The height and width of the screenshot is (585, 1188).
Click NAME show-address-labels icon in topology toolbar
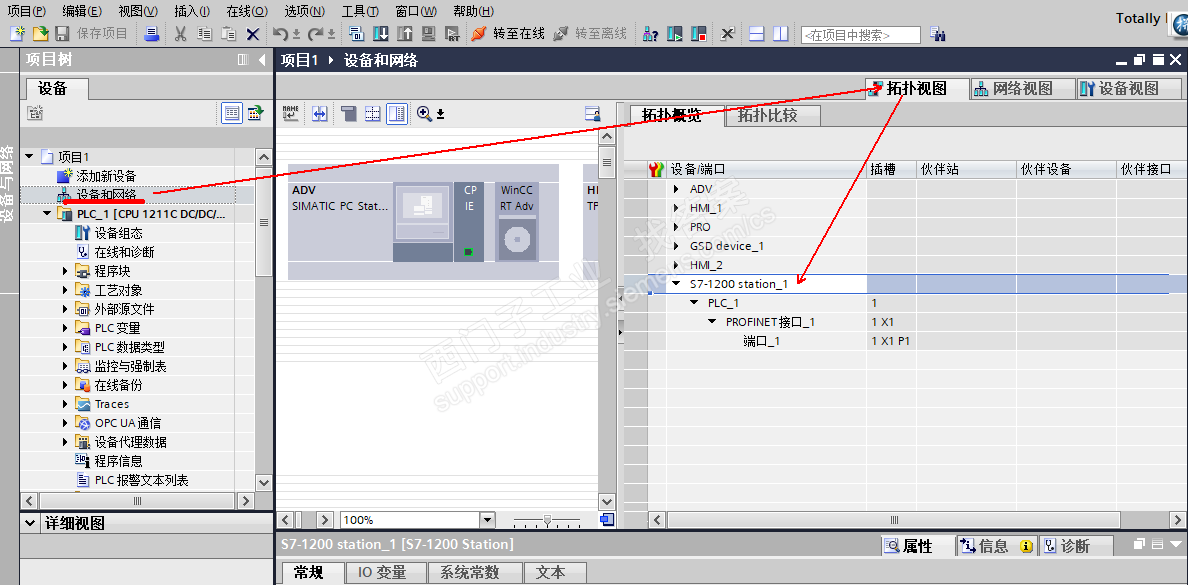point(290,114)
